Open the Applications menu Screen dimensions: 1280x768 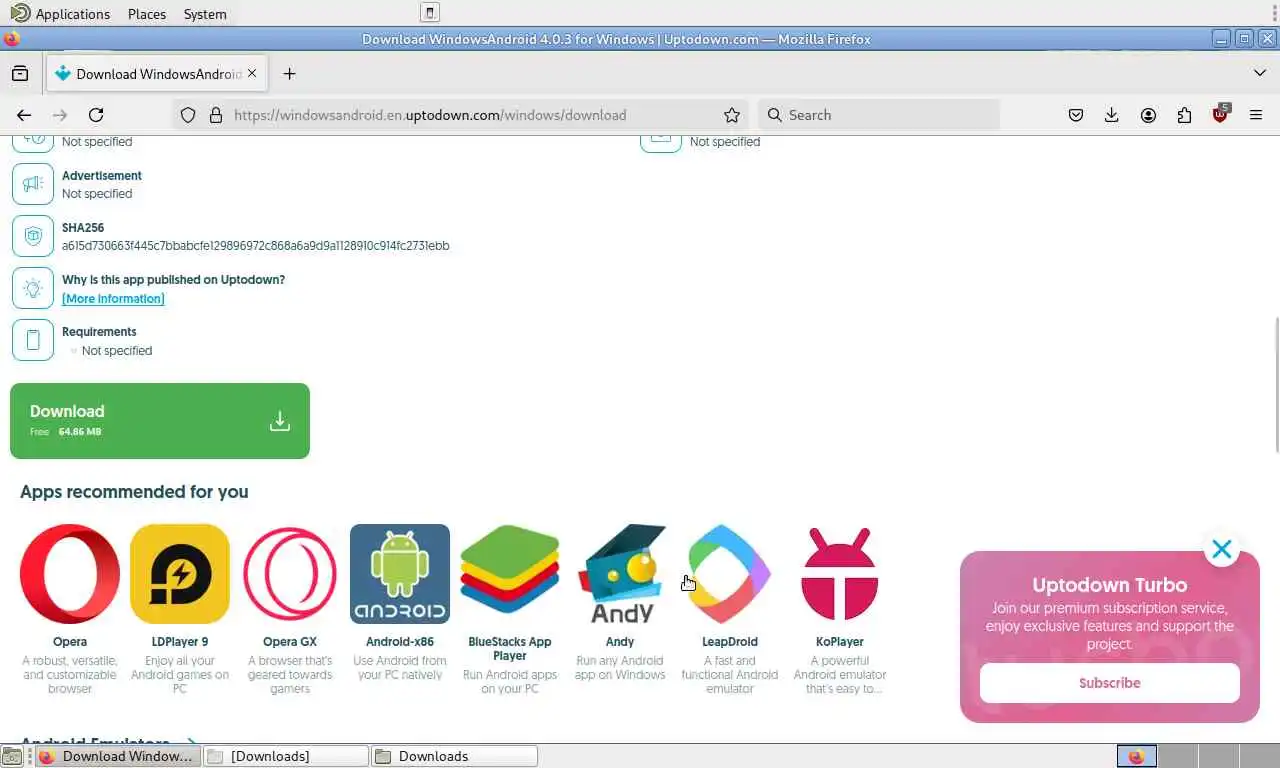click(x=61, y=14)
